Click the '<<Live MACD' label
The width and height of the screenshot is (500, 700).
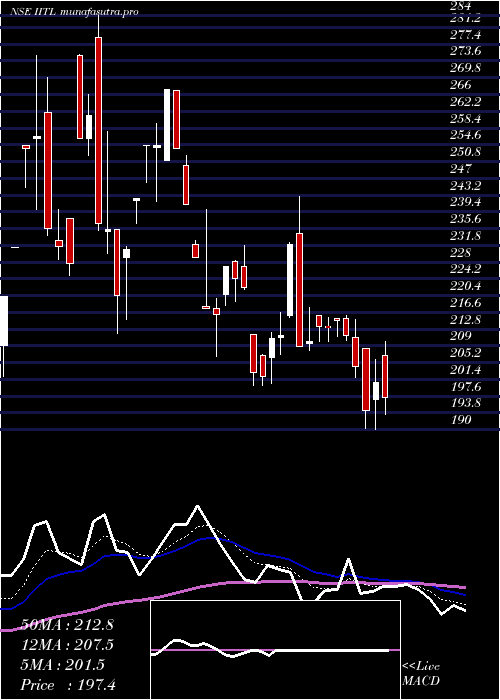pyautogui.click(x=421, y=674)
